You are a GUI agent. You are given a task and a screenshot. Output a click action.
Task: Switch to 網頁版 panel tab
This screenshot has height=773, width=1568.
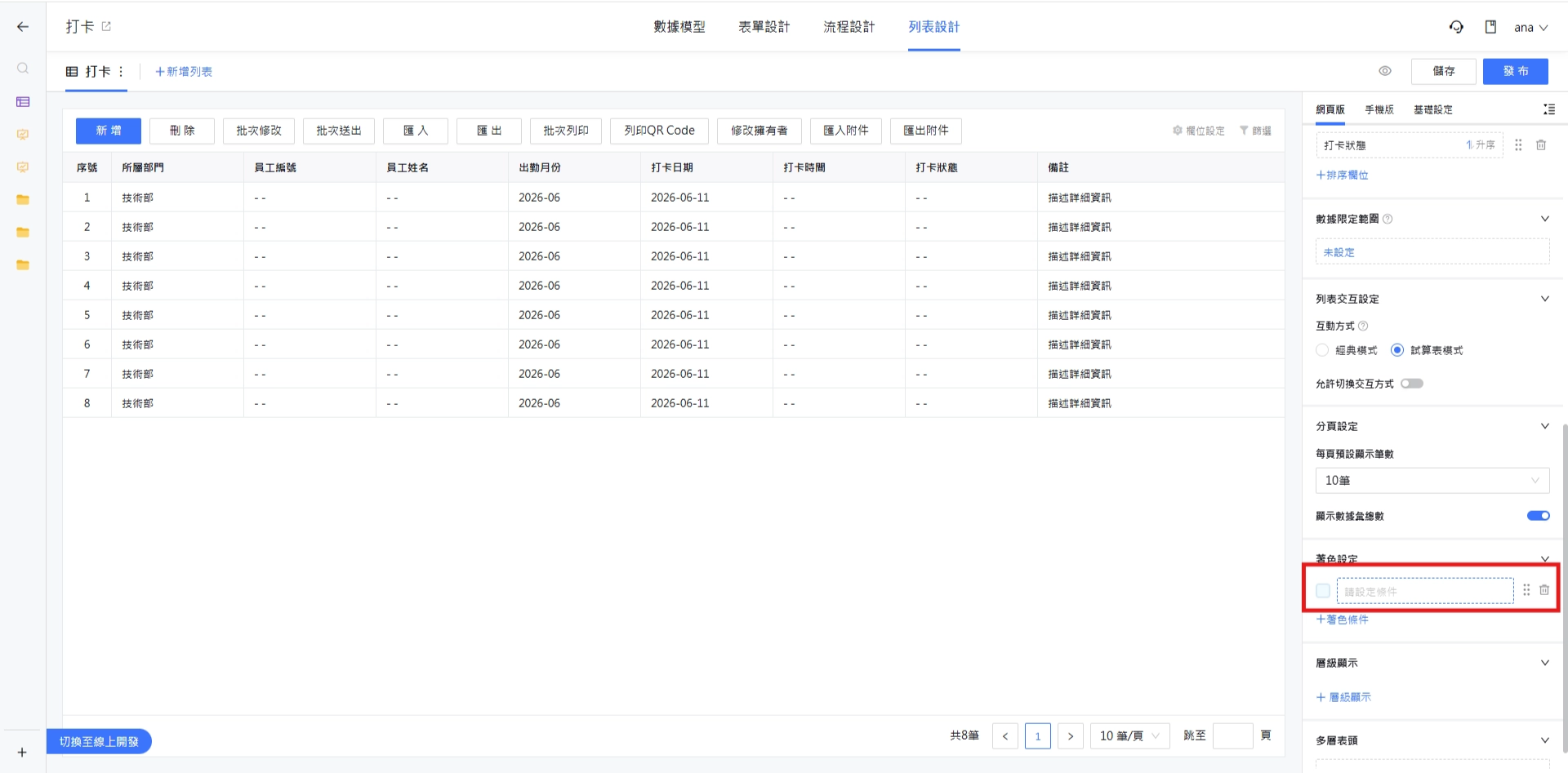click(x=1330, y=109)
